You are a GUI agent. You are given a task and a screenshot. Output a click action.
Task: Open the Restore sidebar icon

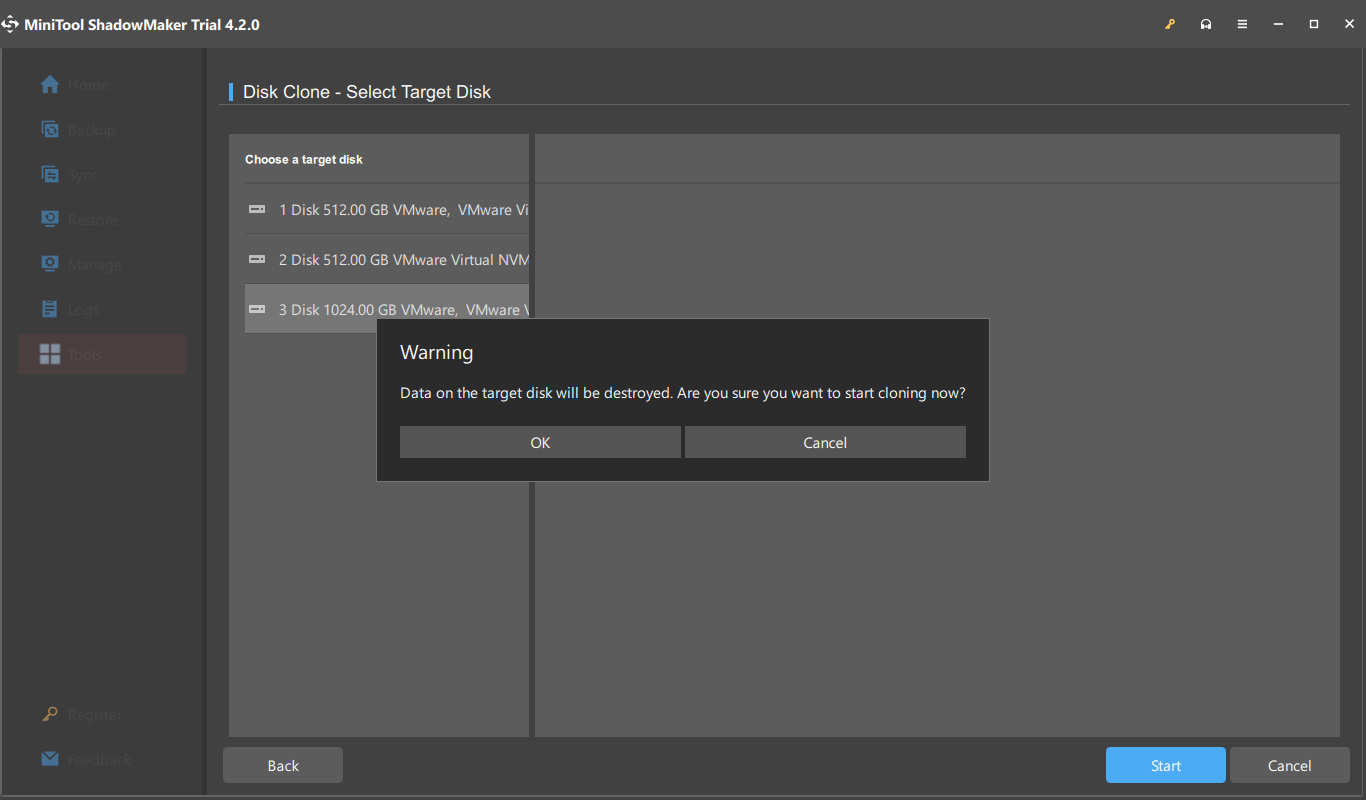50,220
